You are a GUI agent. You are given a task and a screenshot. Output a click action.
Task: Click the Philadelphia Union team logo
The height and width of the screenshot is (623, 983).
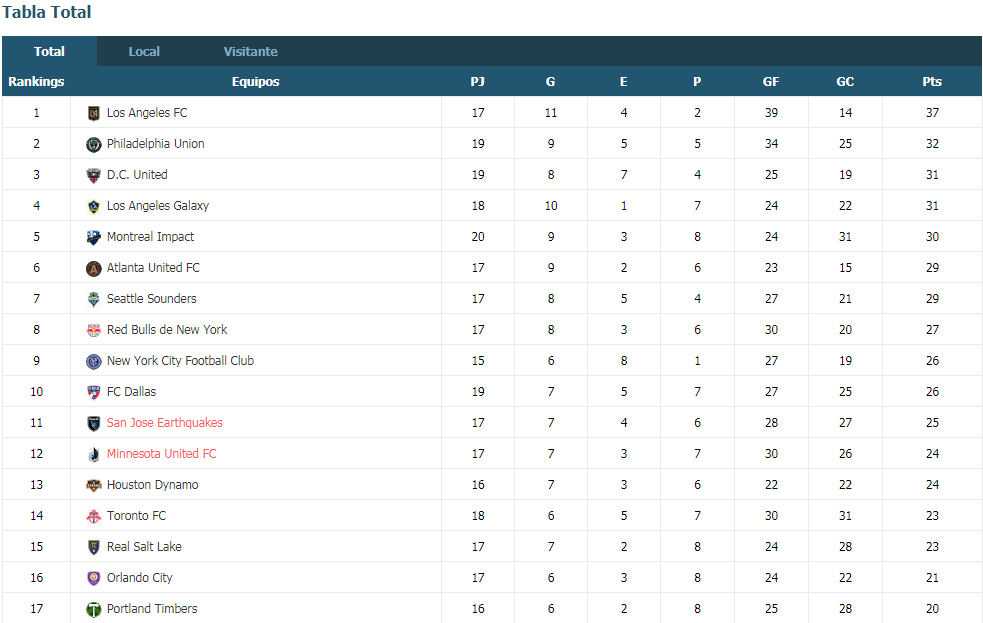93,145
